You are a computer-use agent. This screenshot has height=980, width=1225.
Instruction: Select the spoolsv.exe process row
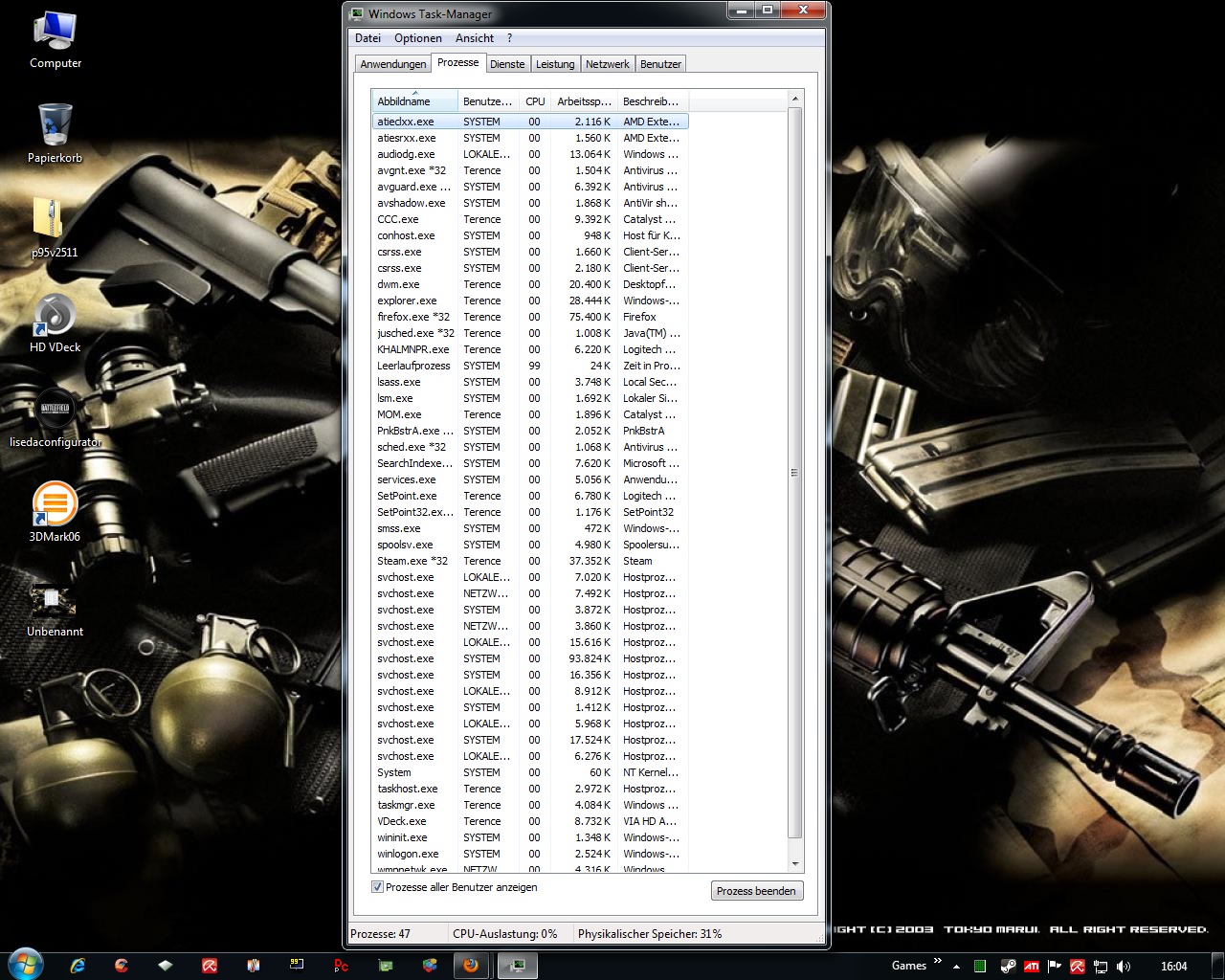pos(530,545)
